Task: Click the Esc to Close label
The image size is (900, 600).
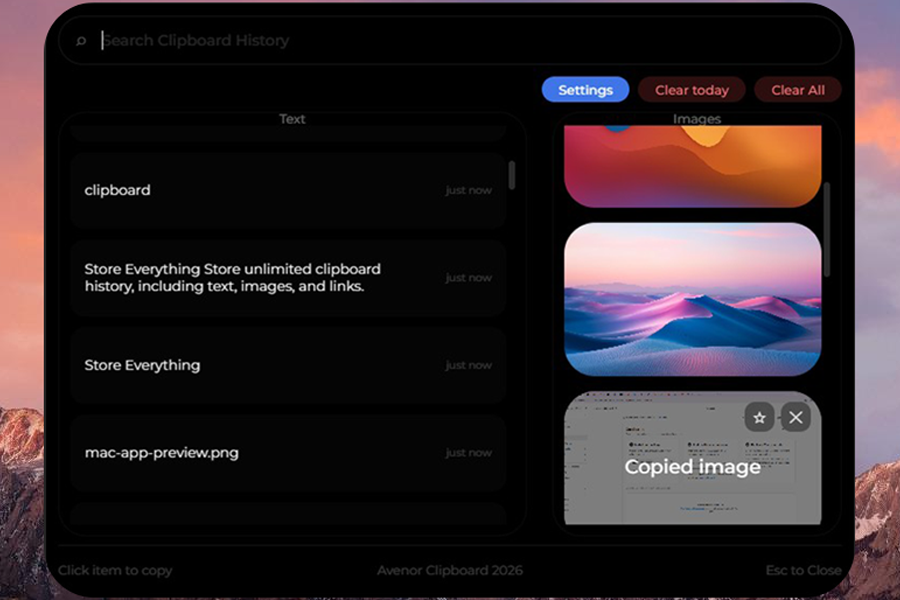Action: (803, 570)
